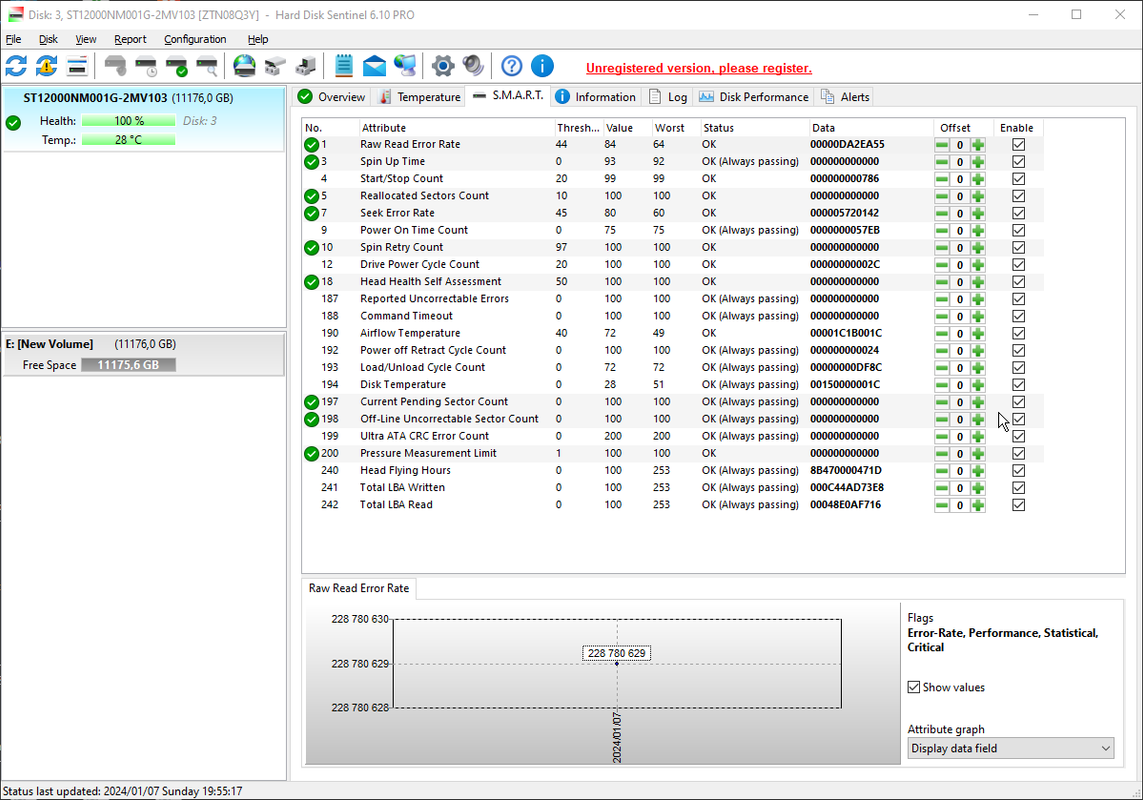Select the Airflow Temperature attribute row
This screenshot has height=800, width=1143.
[672, 333]
